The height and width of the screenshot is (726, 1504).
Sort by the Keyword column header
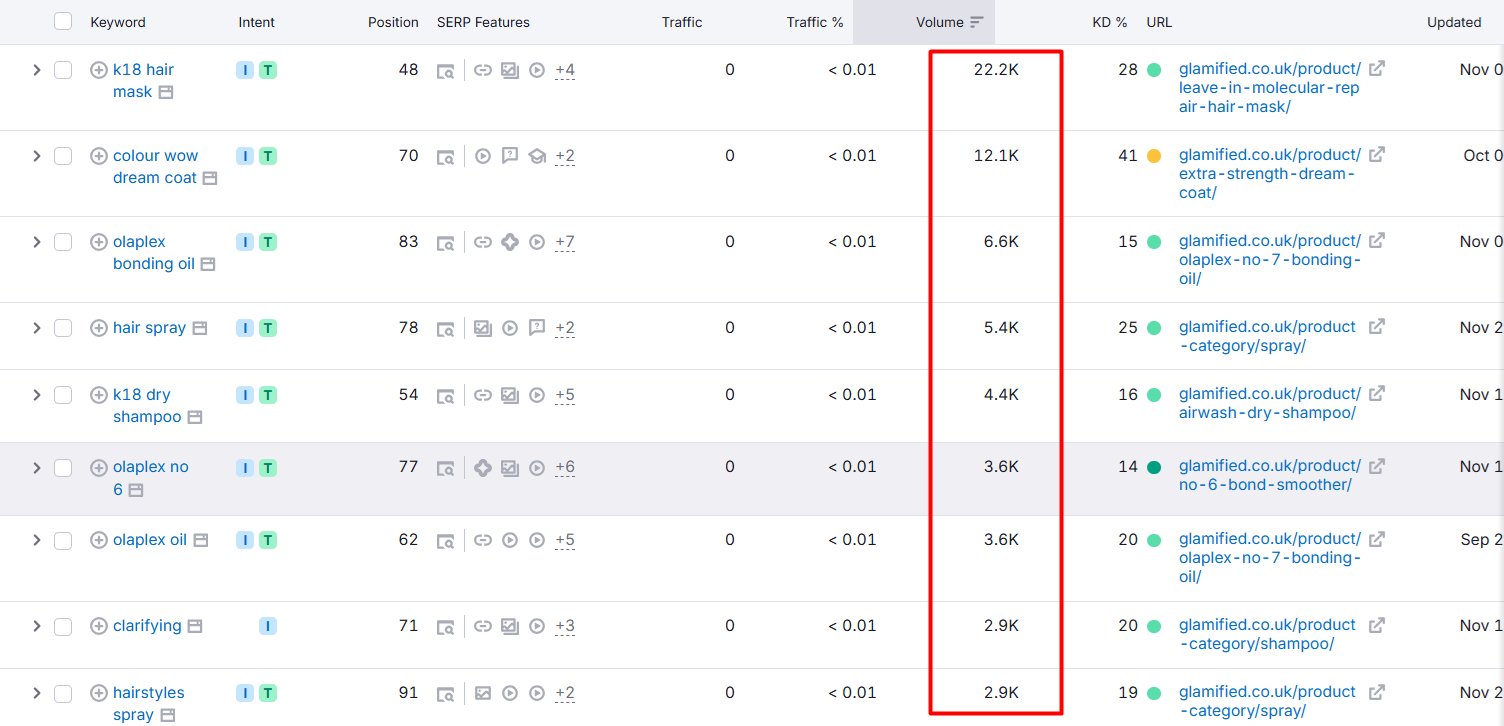pos(118,22)
